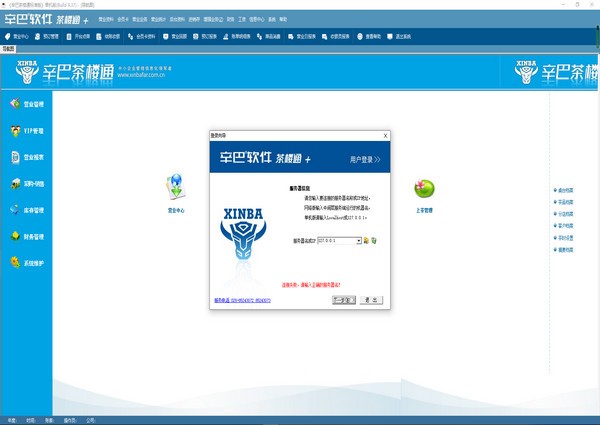Click the green icon beside server IP field
Screen dimensions: 600x425
coord(374,240)
